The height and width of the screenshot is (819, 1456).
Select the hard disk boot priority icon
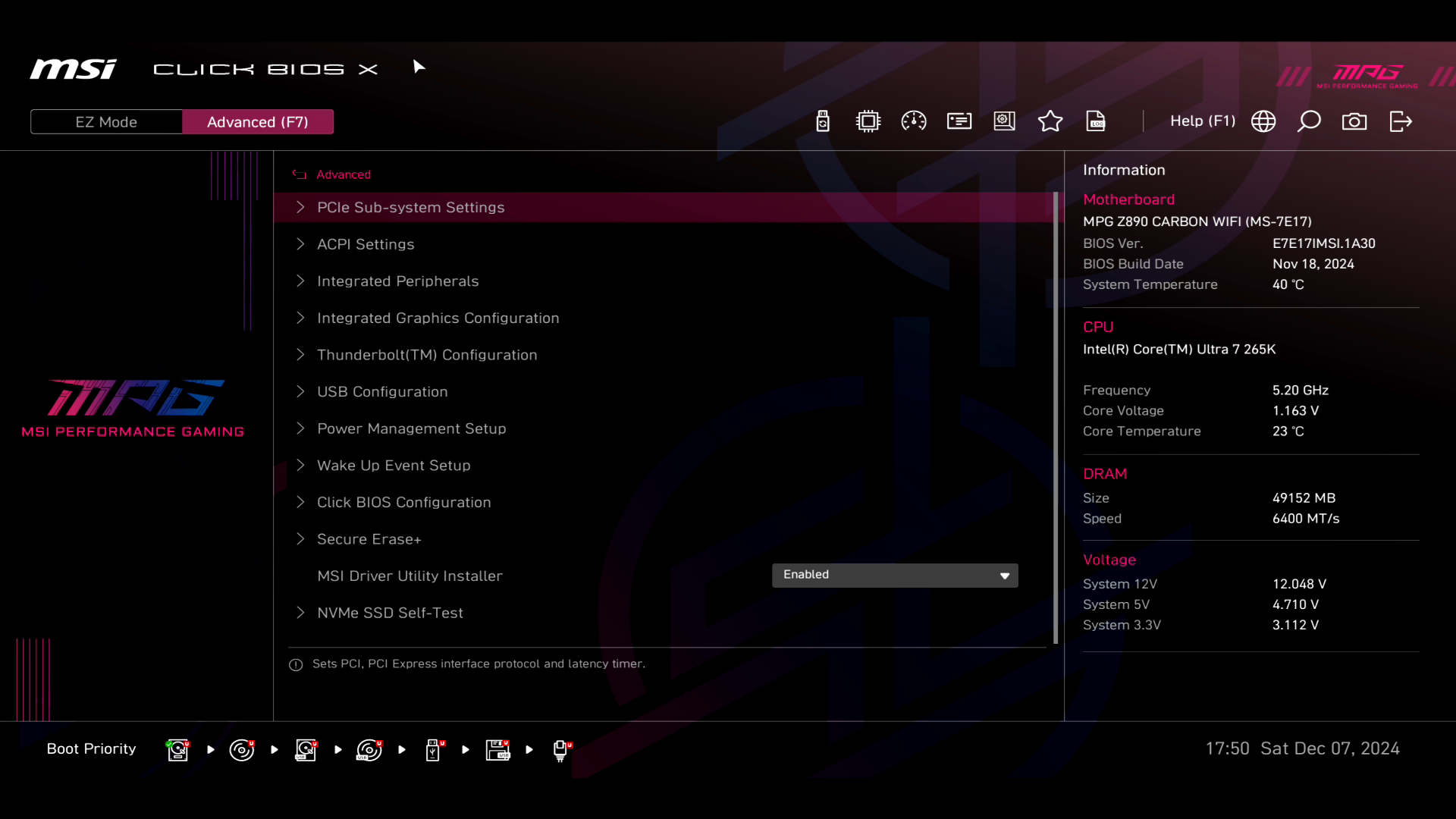[178, 749]
